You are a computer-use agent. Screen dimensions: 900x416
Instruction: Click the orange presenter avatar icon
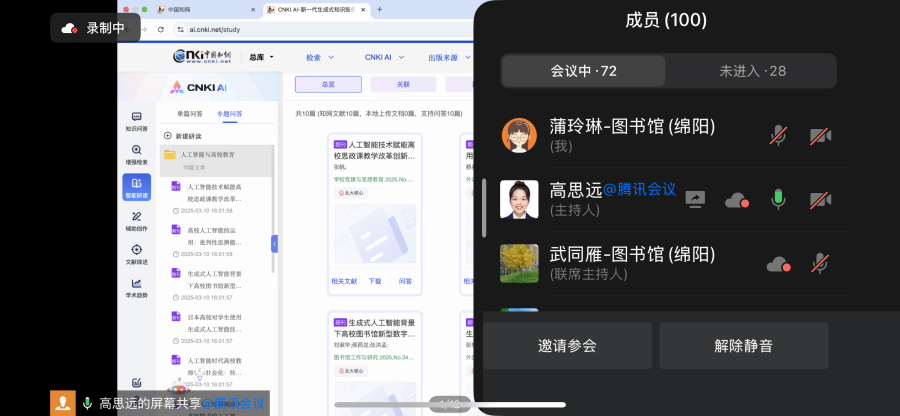pos(63,403)
